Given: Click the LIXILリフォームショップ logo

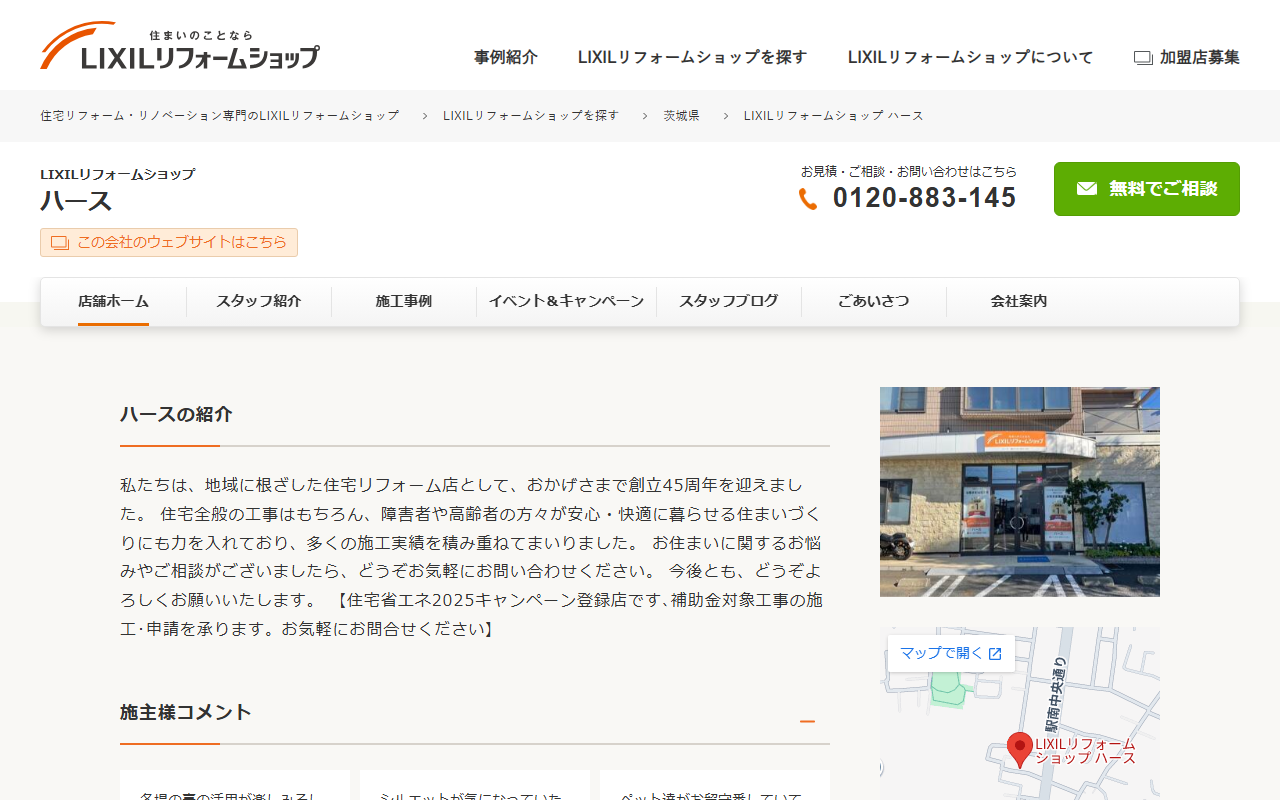Looking at the screenshot, I should coord(180,47).
